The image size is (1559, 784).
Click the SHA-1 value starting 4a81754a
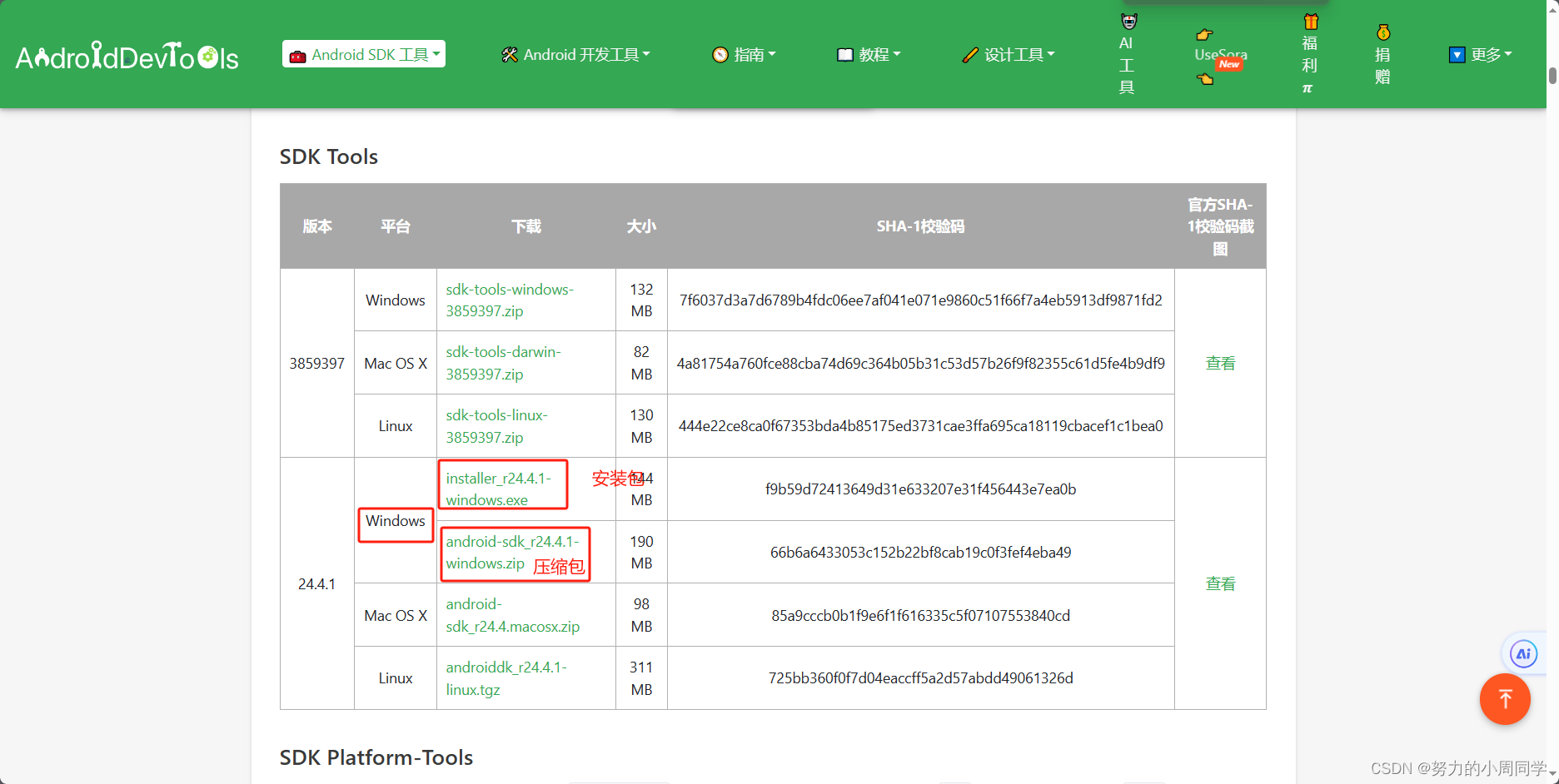[920, 364]
